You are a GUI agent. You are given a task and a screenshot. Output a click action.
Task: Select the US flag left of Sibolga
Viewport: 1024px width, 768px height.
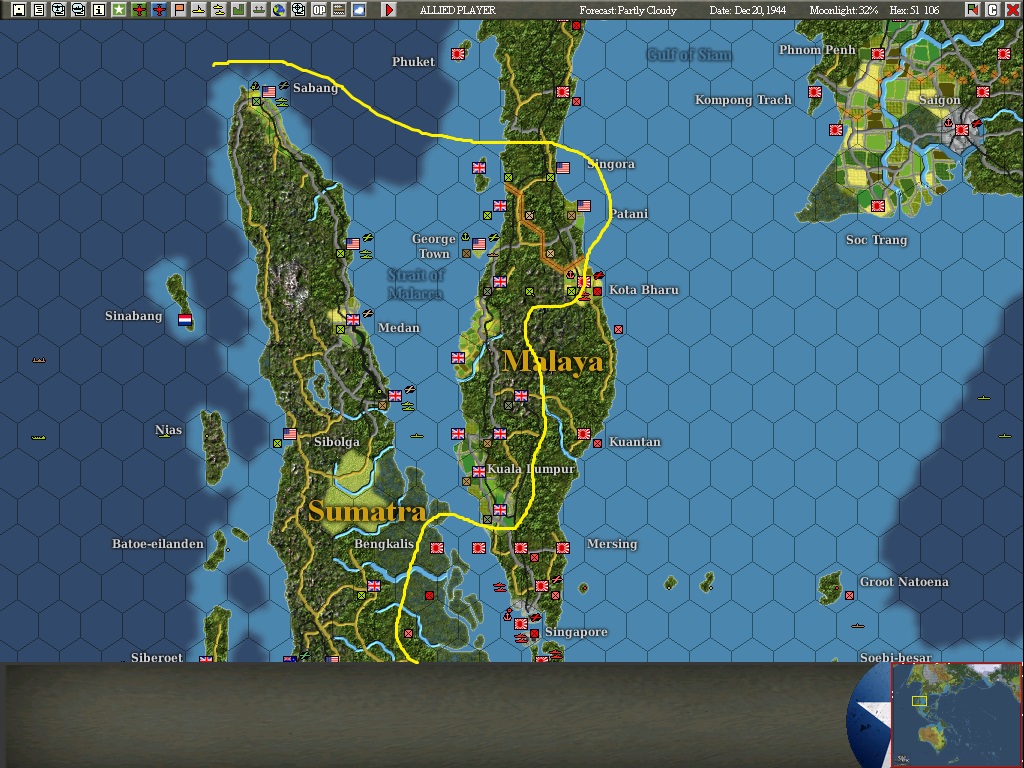290,434
